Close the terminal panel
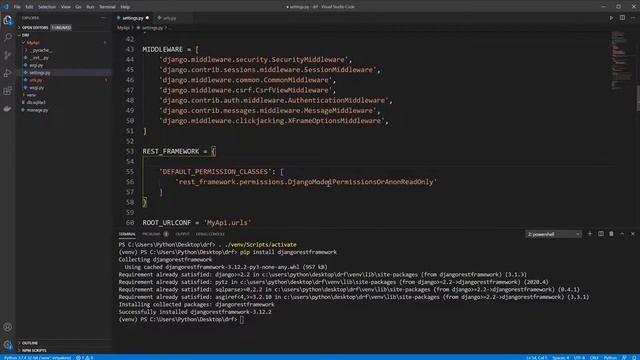640x360 pixels. pyautogui.click(x=633, y=234)
